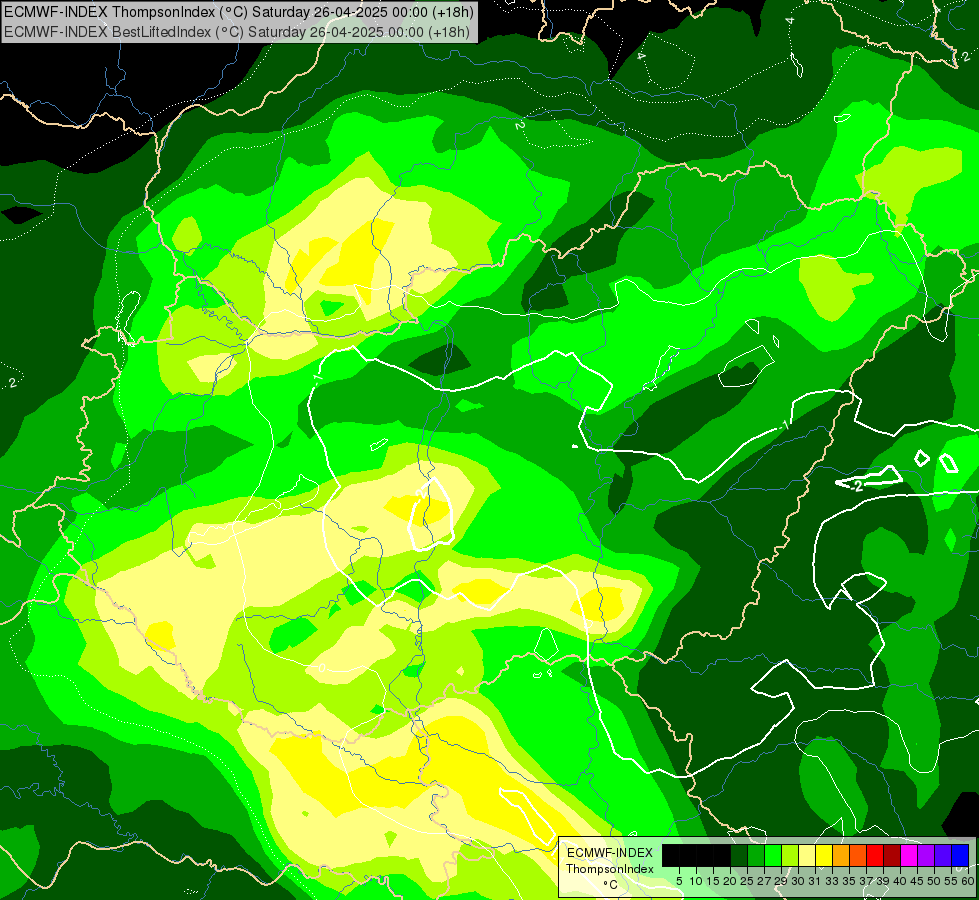Select the blue 55-60 legend swatch
Image resolution: width=979 pixels, height=900 pixels.
point(960,856)
